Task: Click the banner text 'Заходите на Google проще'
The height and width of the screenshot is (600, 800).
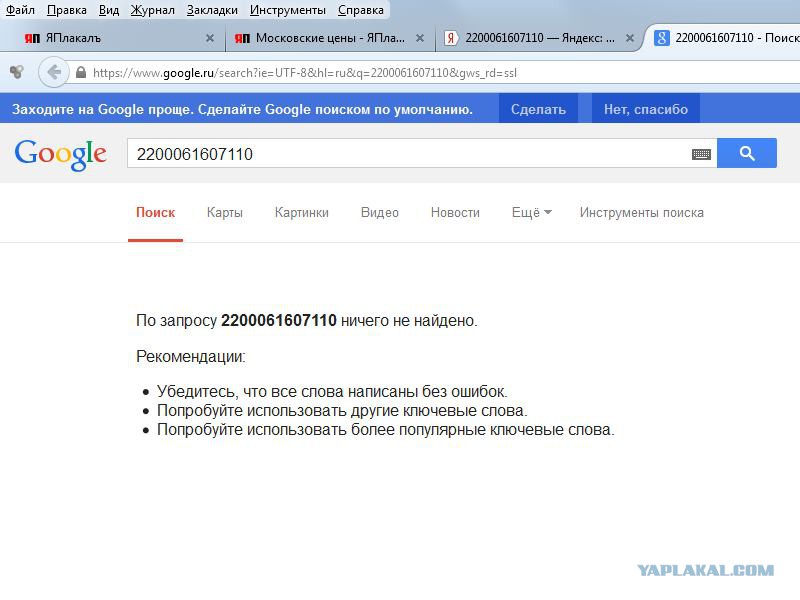Action: point(102,109)
